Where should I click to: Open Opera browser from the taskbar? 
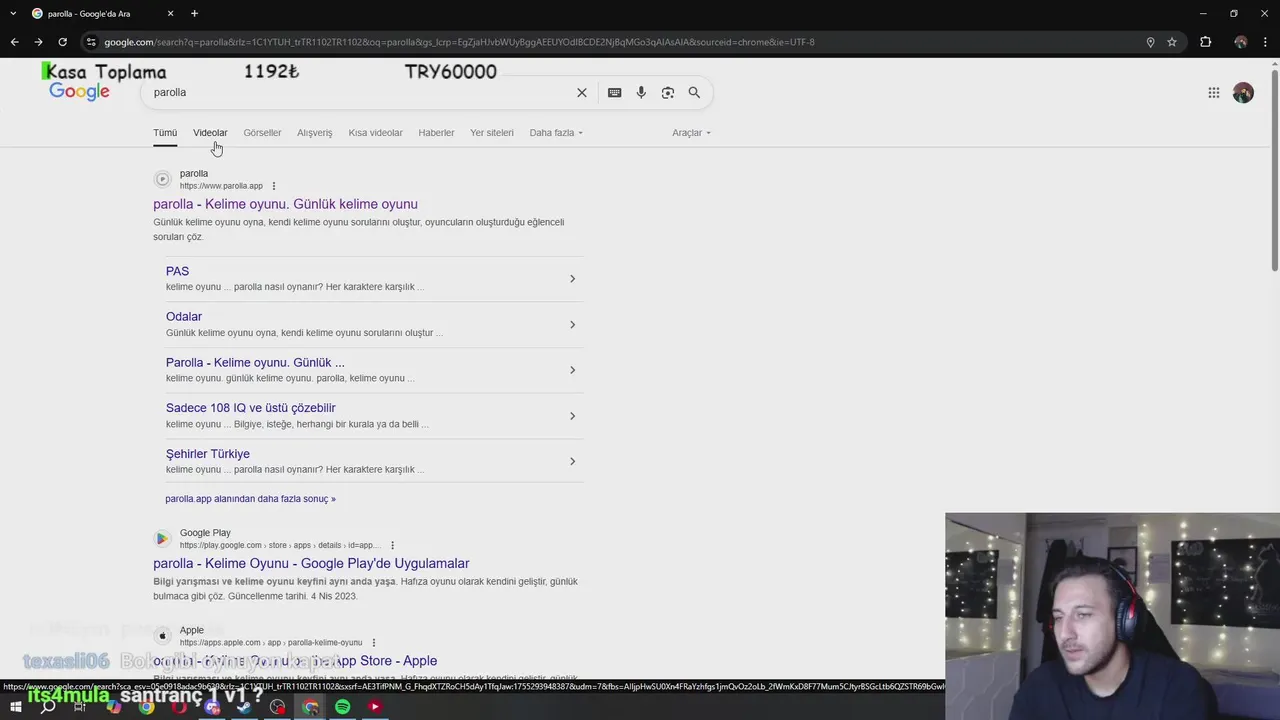tap(179, 707)
